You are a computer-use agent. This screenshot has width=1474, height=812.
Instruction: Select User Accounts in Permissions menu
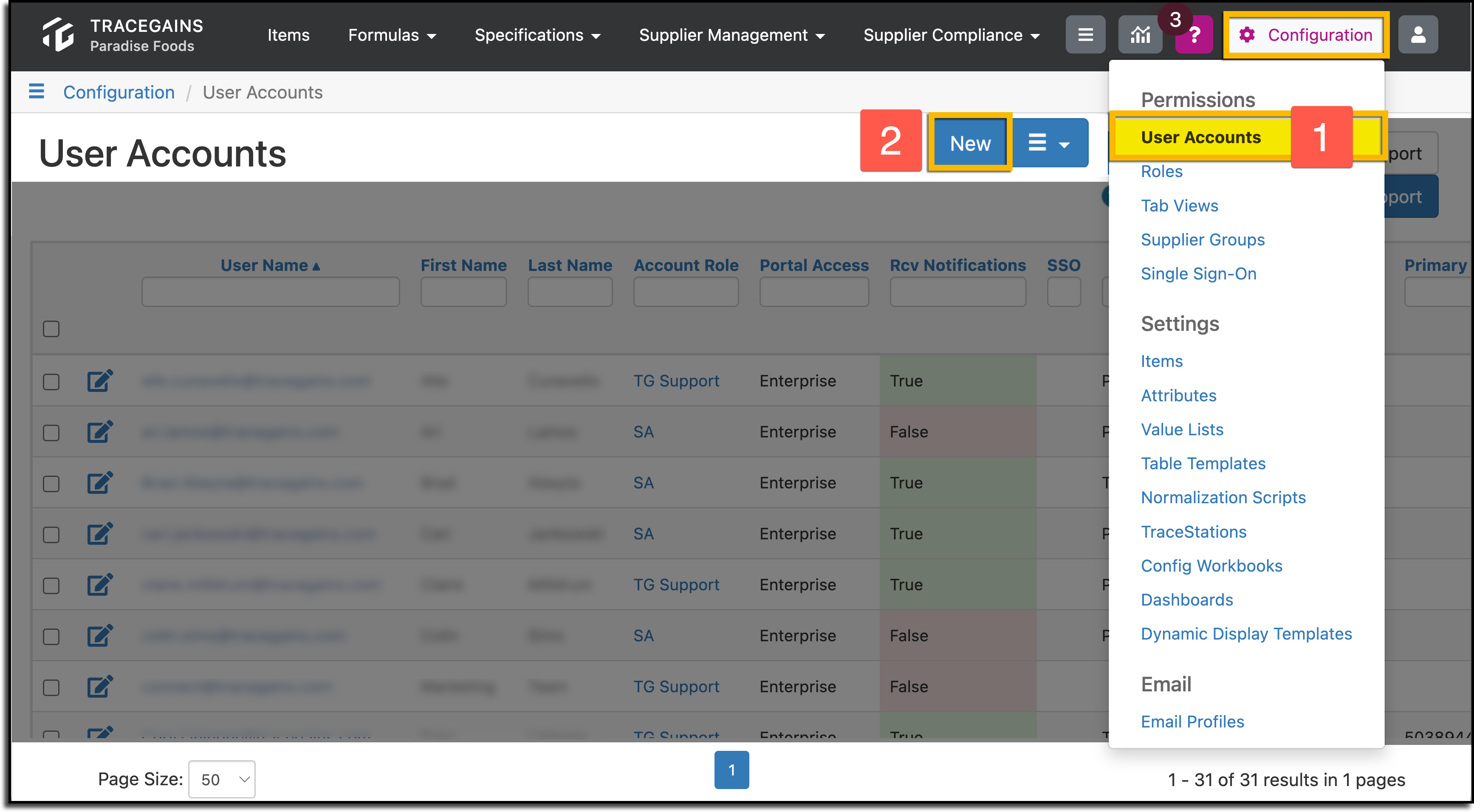click(1200, 137)
